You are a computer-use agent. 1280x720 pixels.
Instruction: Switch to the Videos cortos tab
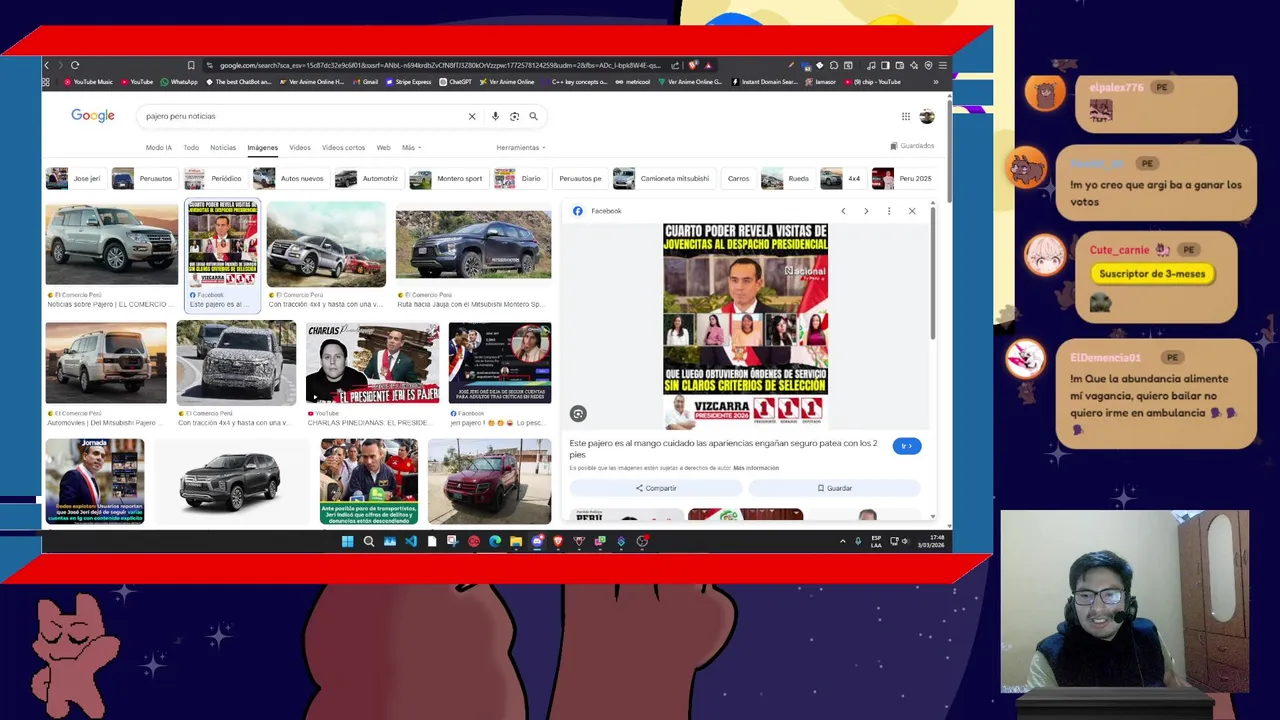point(343,147)
